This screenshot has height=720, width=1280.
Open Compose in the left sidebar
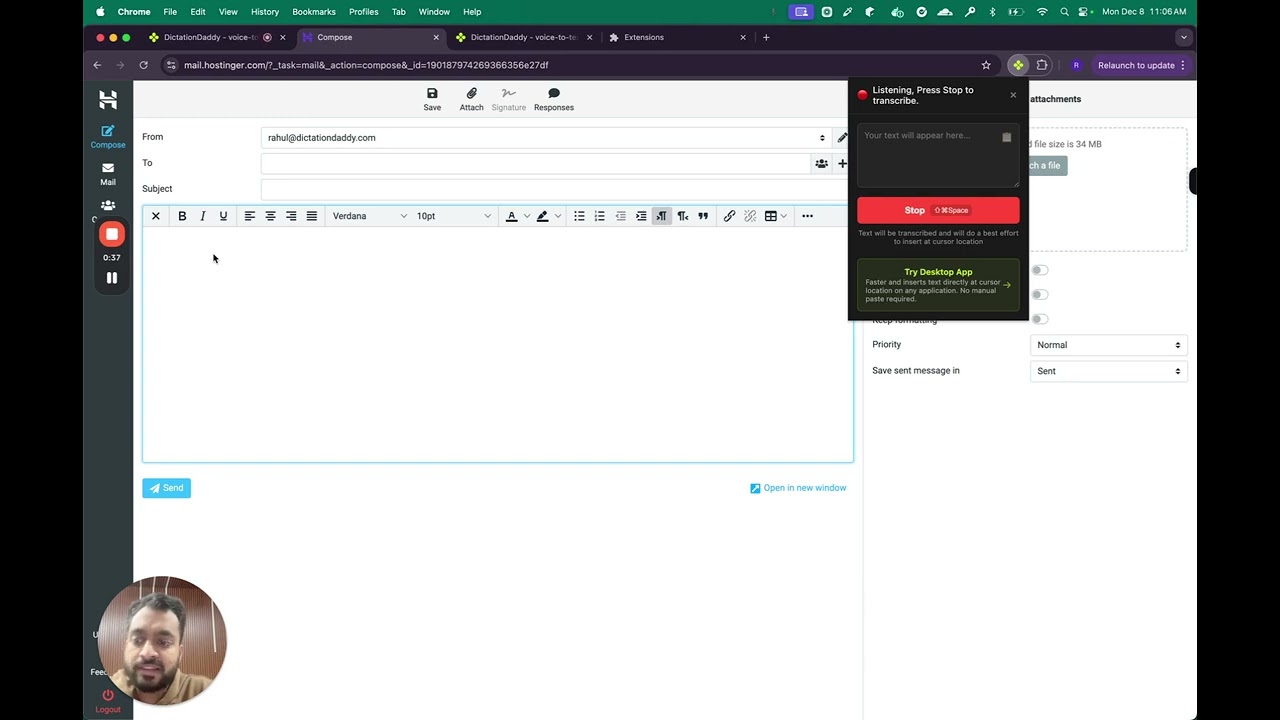(108, 137)
